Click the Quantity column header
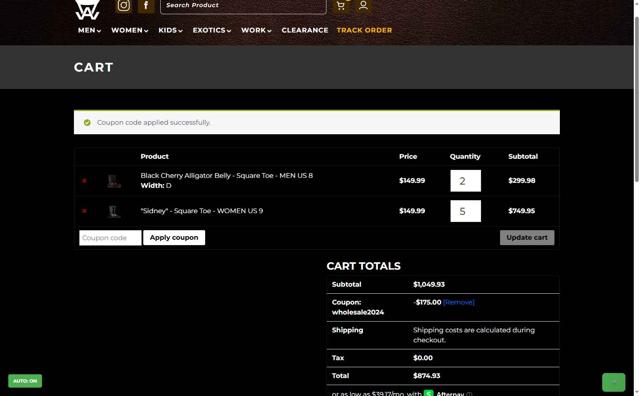This screenshot has height=396, width=640. click(x=465, y=156)
